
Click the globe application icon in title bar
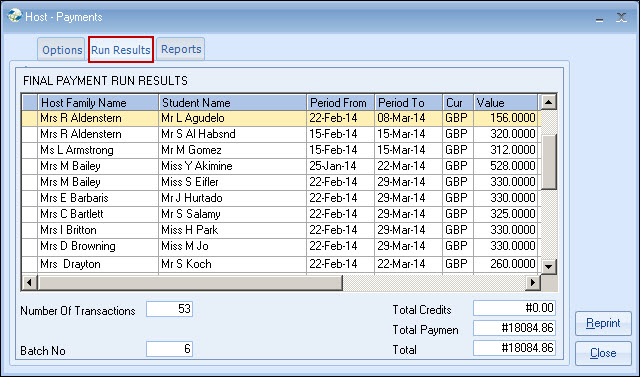[x=15, y=16]
